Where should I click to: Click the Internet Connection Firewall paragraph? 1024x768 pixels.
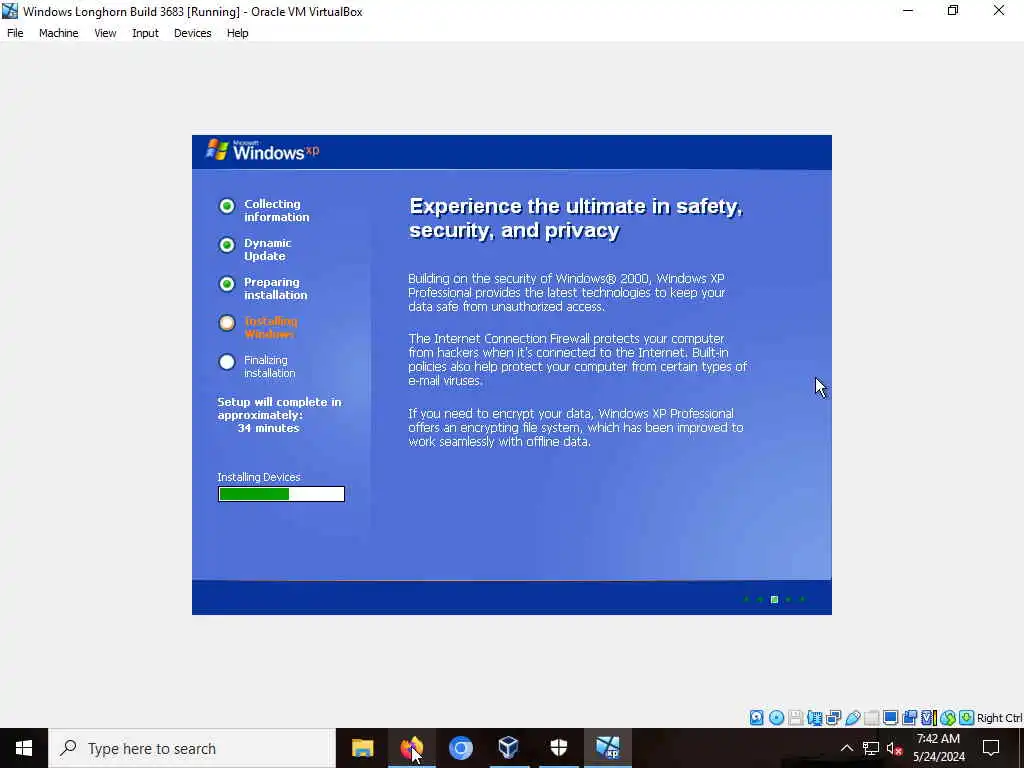click(x=577, y=360)
